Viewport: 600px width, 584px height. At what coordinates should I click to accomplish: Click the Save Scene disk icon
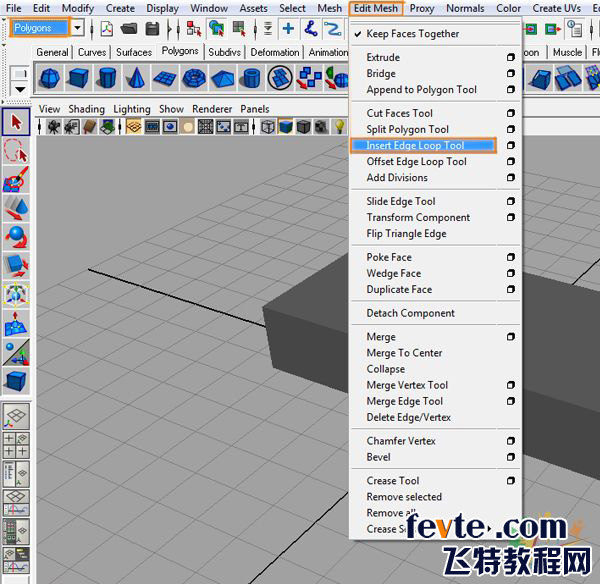[152, 29]
